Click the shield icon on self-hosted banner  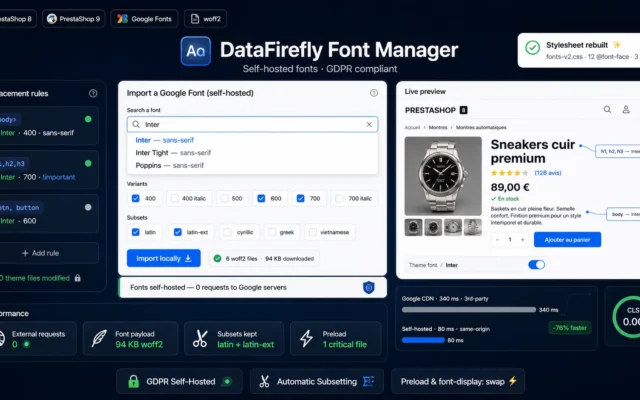pyautogui.click(x=369, y=287)
